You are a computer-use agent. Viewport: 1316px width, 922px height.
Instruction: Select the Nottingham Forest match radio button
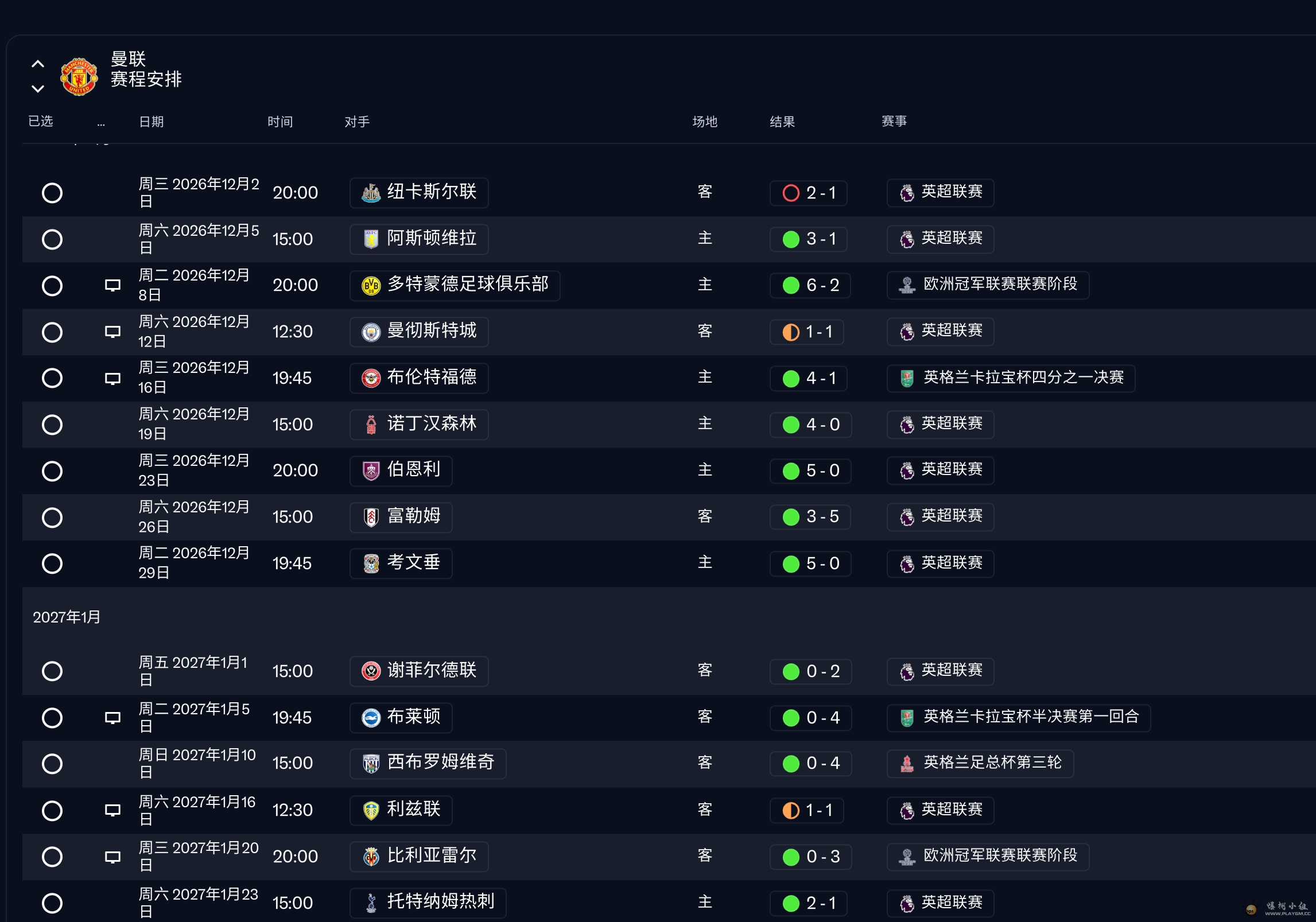(x=52, y=425)
